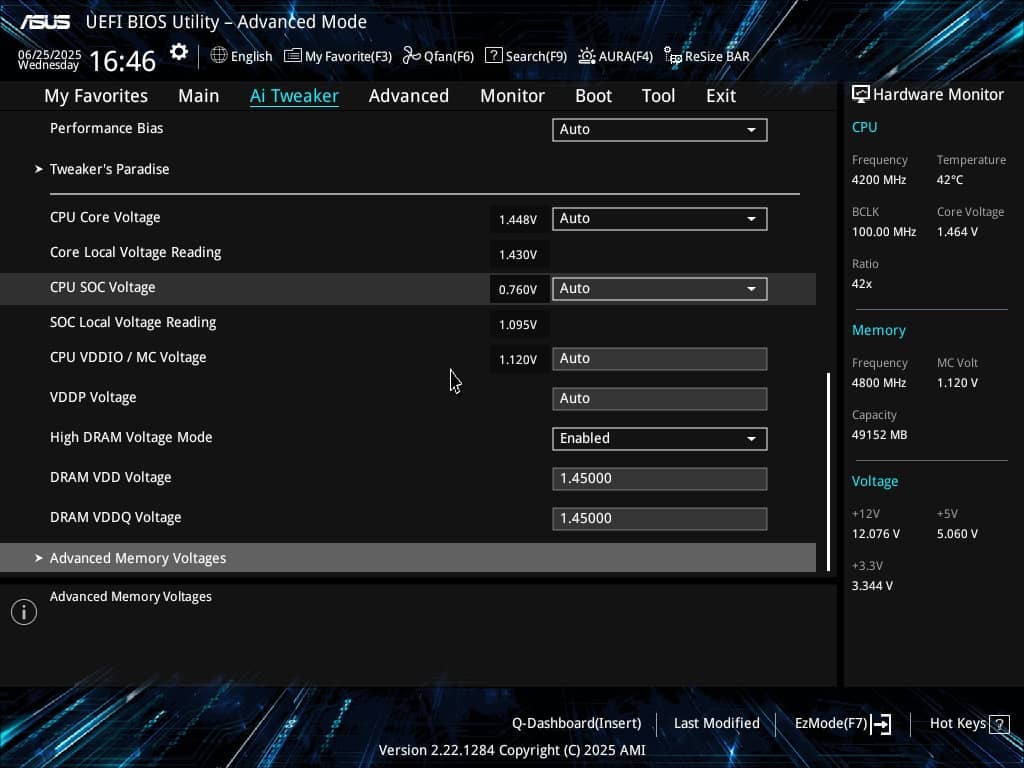This screenshot has height=768, width=1024.
Task: Click the settings gear icon beside clock
Action: (x=178, y=52)
